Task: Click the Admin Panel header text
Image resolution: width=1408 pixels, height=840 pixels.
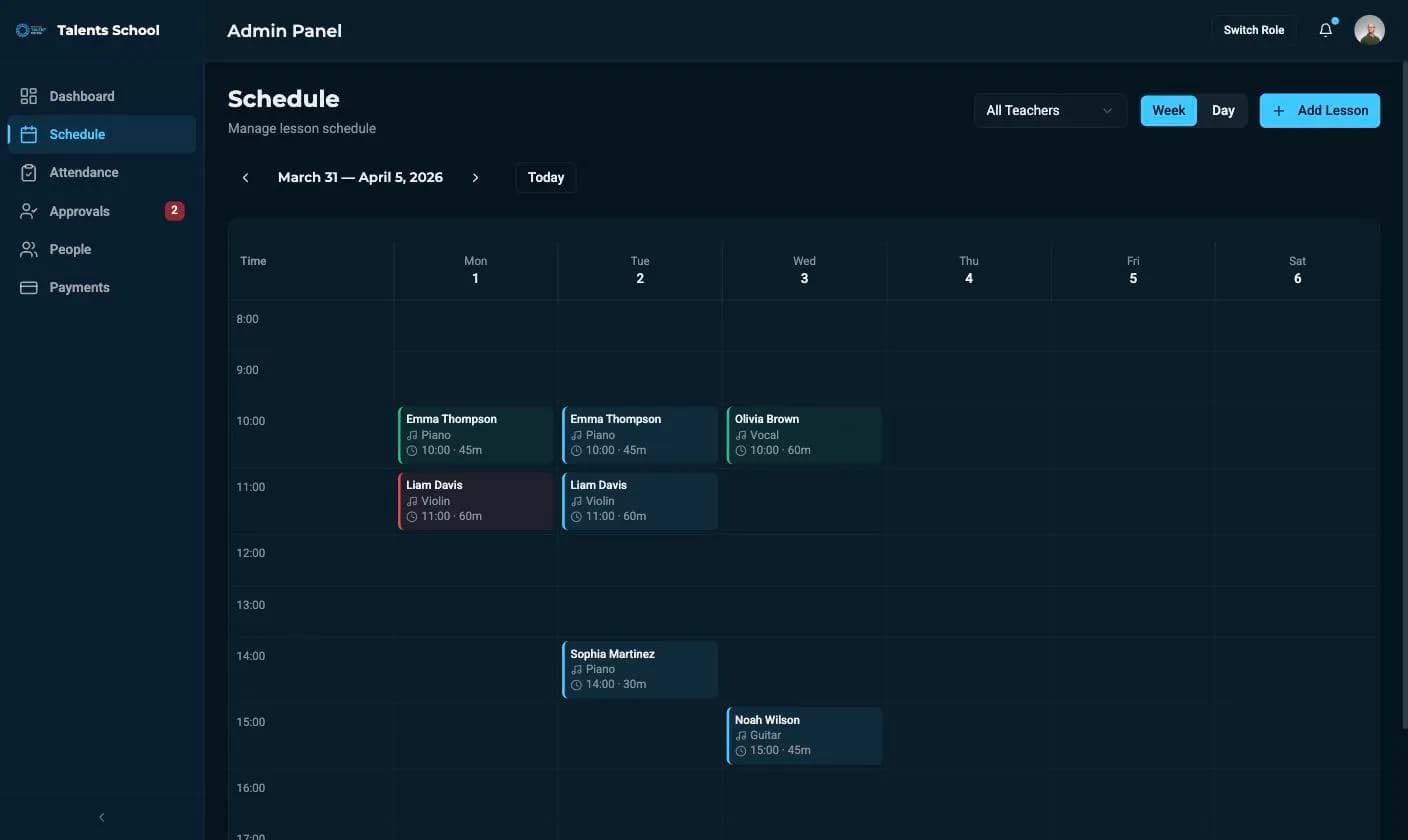Action: click(285, 31)
